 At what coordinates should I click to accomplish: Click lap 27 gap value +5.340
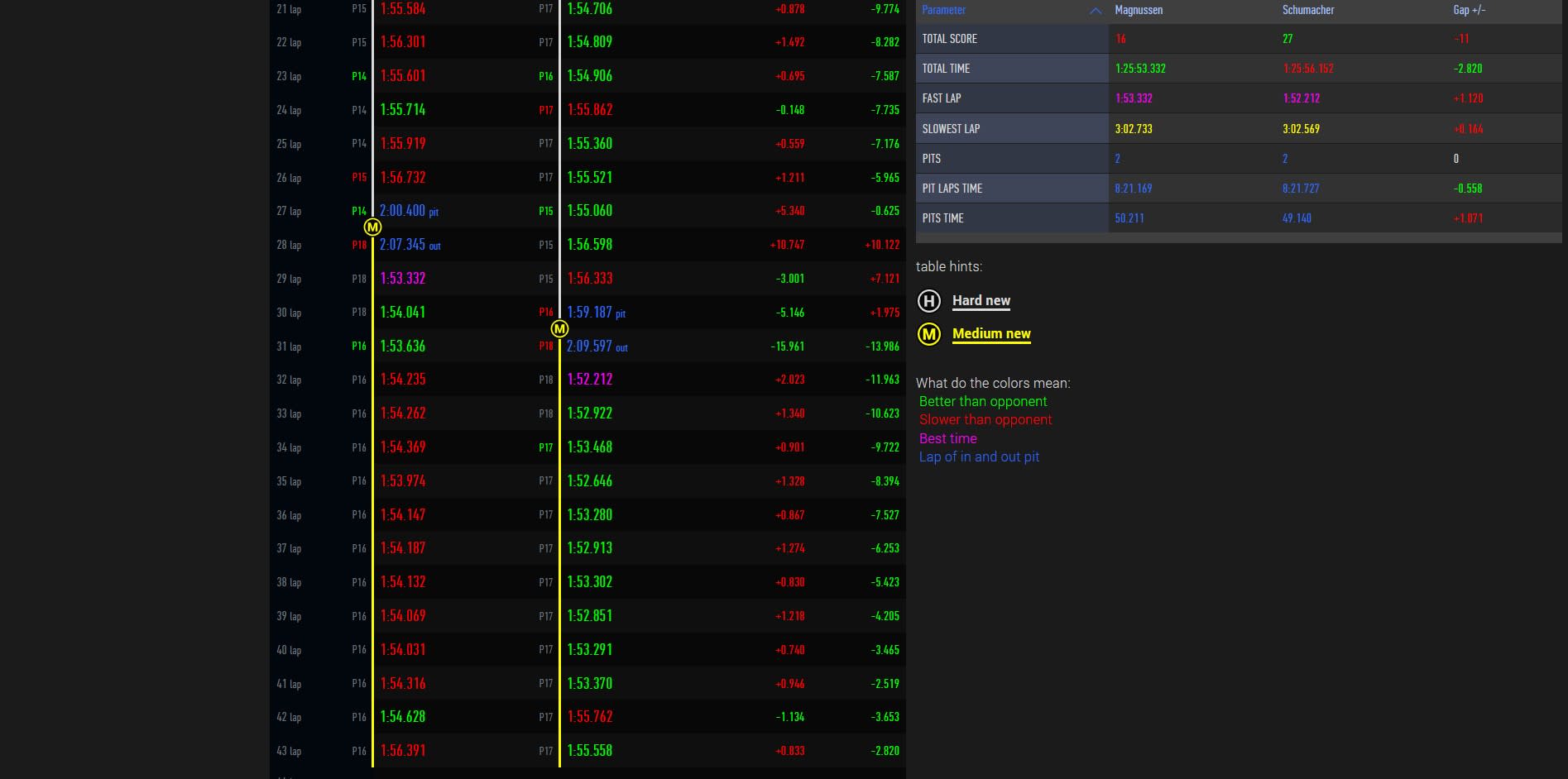pyautogui.click(x=789, y=211)
